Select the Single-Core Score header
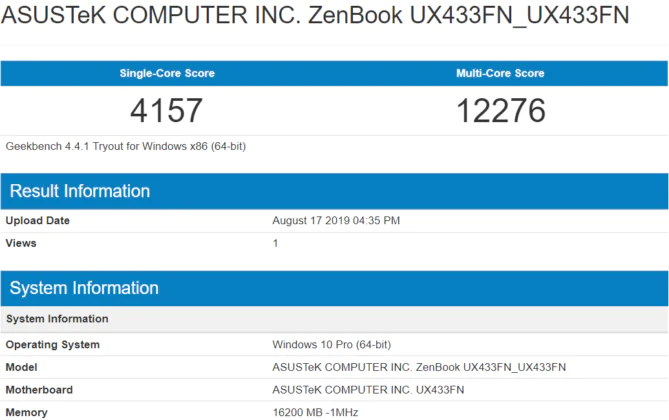Screen dimensions: 669x420 [167, 73]
